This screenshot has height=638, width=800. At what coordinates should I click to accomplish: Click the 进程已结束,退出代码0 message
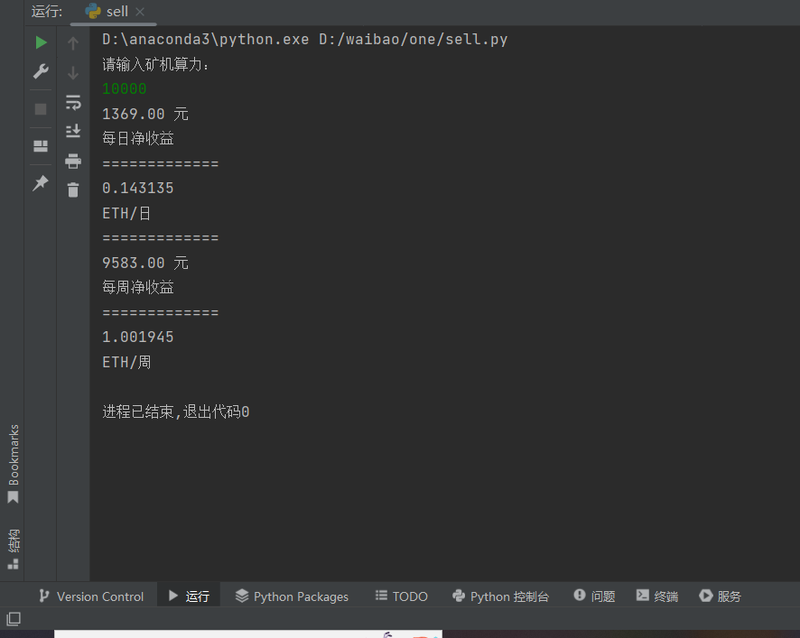point(176,411)
